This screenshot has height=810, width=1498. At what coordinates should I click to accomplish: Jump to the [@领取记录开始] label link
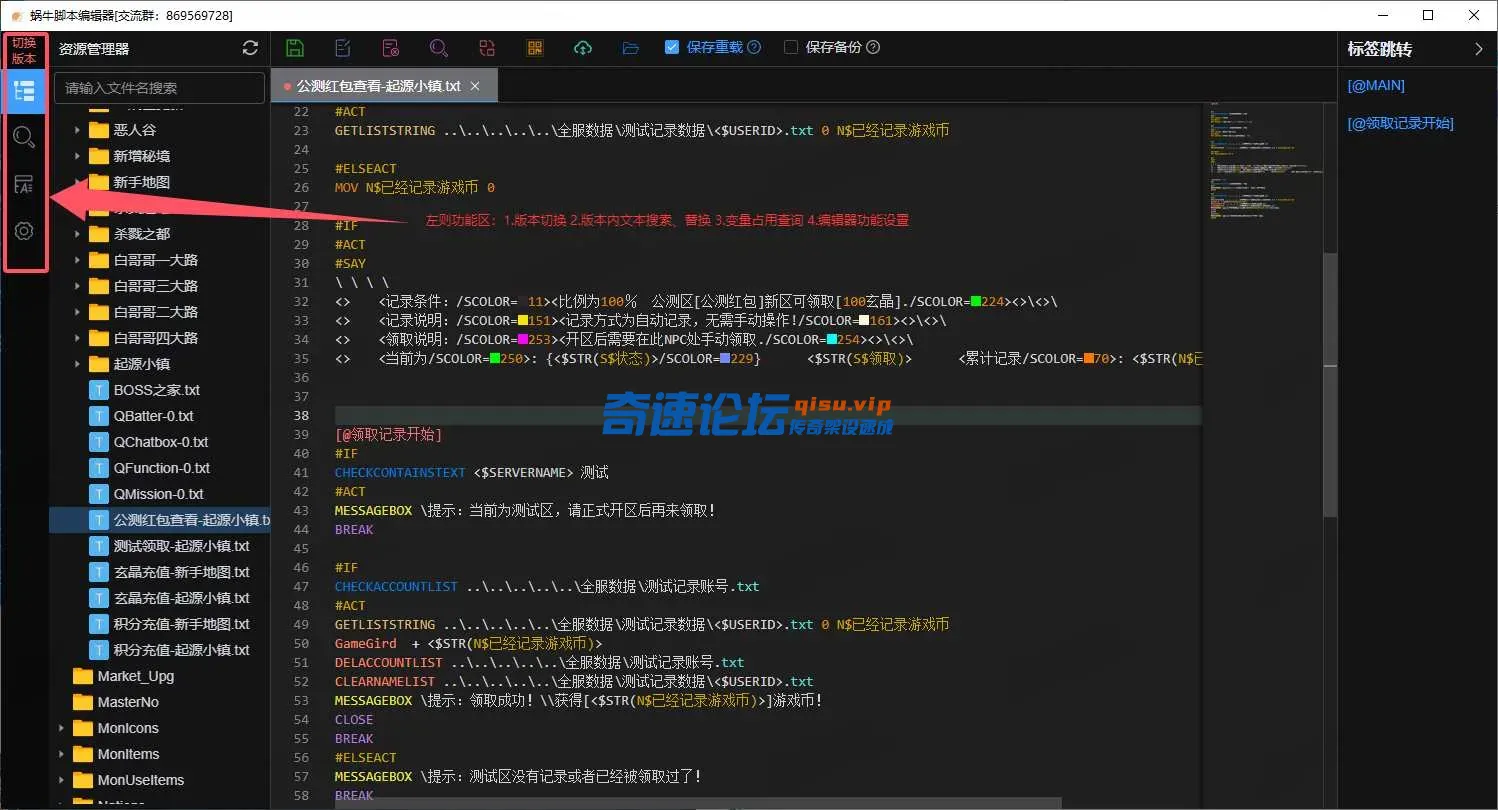[1400, 124]
